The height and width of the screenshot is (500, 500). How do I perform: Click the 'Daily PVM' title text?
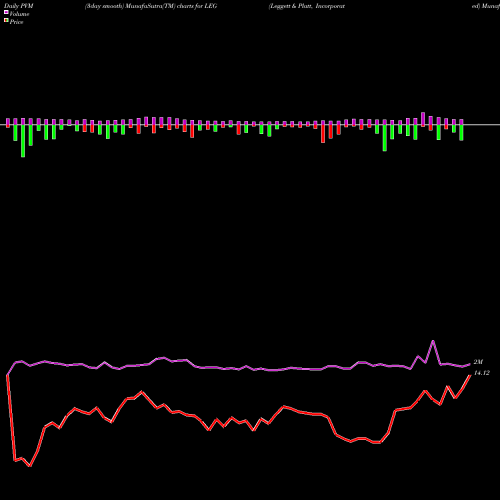tap(19, 6)
